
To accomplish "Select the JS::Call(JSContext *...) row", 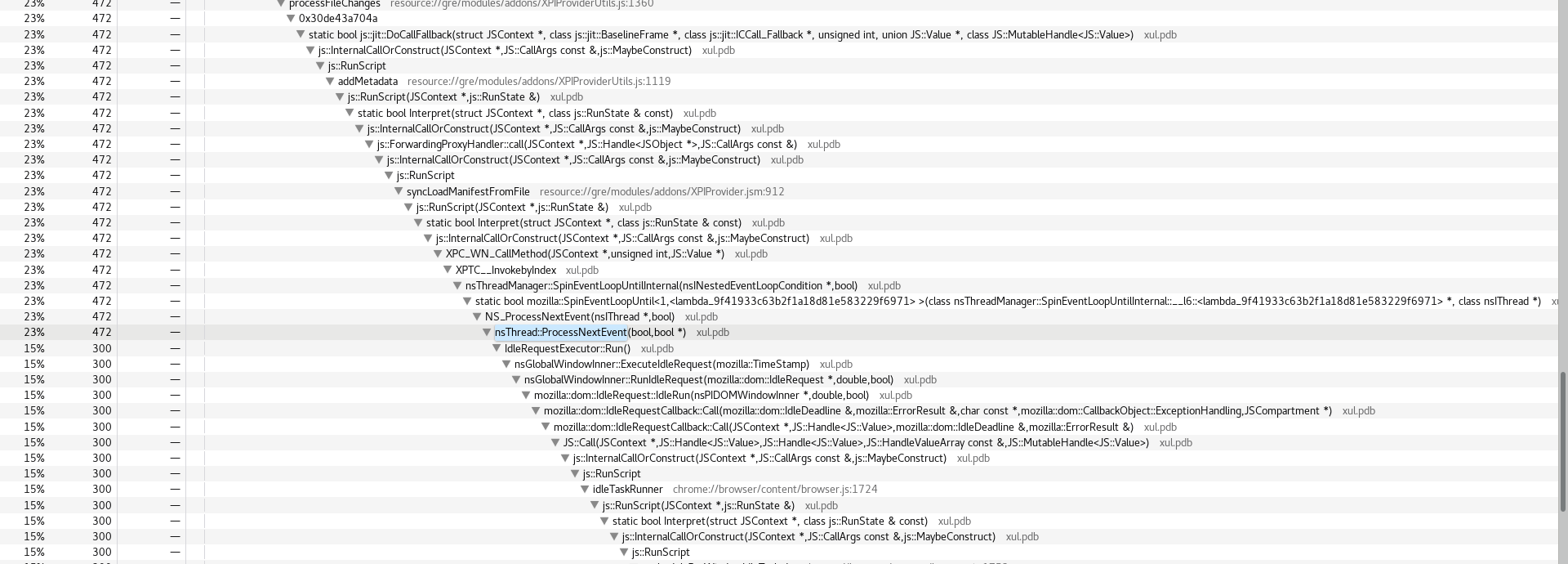I will click(x=778, y=442).
